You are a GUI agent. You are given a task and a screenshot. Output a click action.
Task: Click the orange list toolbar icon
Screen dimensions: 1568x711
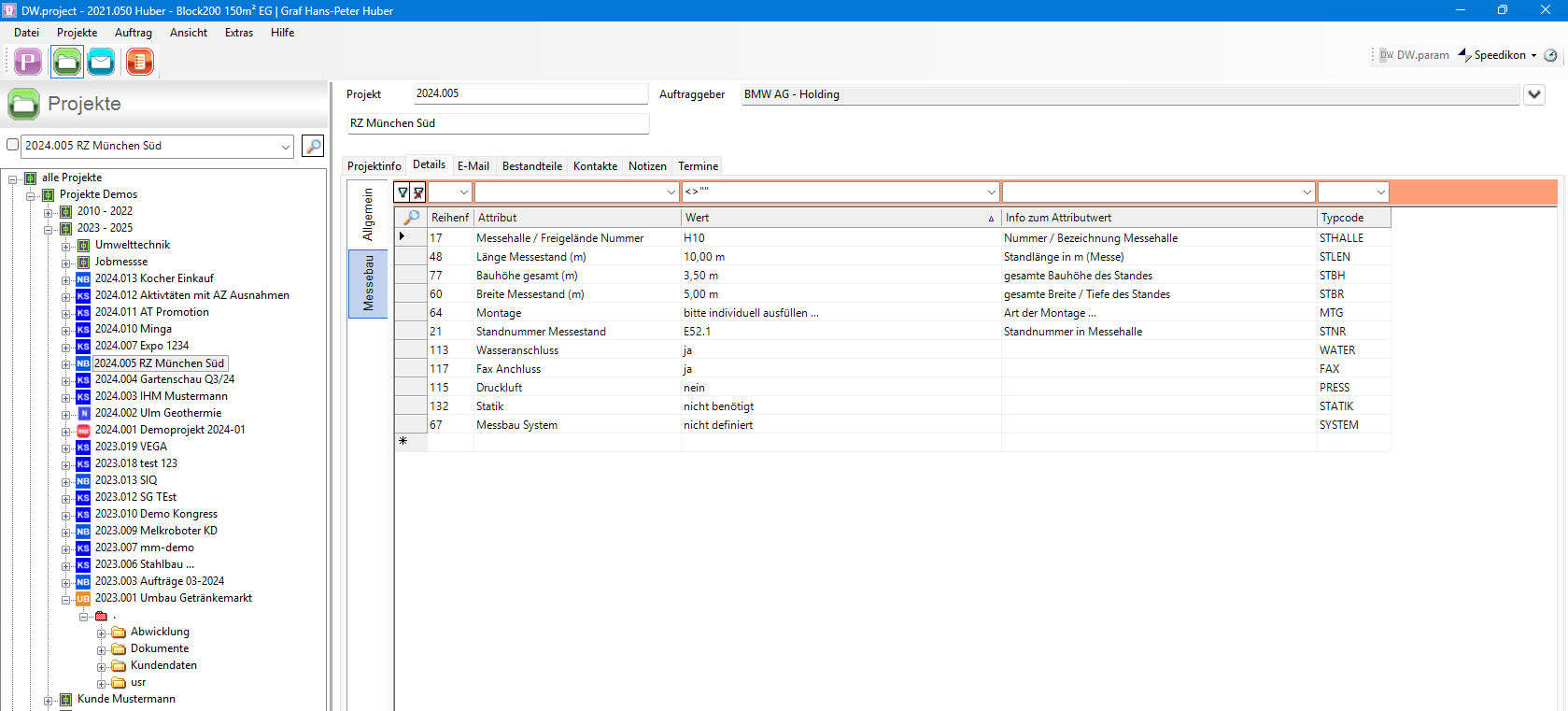pos(139,63)
